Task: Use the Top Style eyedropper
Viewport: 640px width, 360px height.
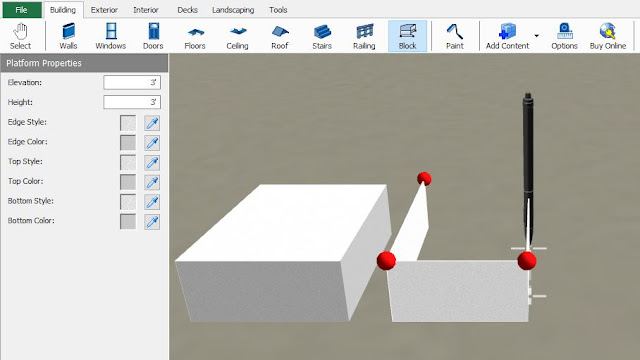Action: tap(152, 162)
